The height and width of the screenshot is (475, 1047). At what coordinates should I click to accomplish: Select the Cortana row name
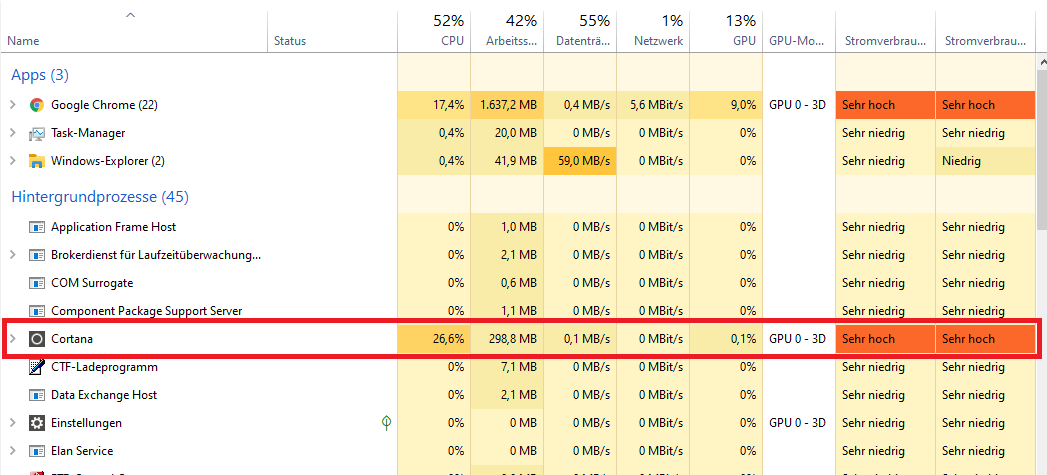coord(71,339)
